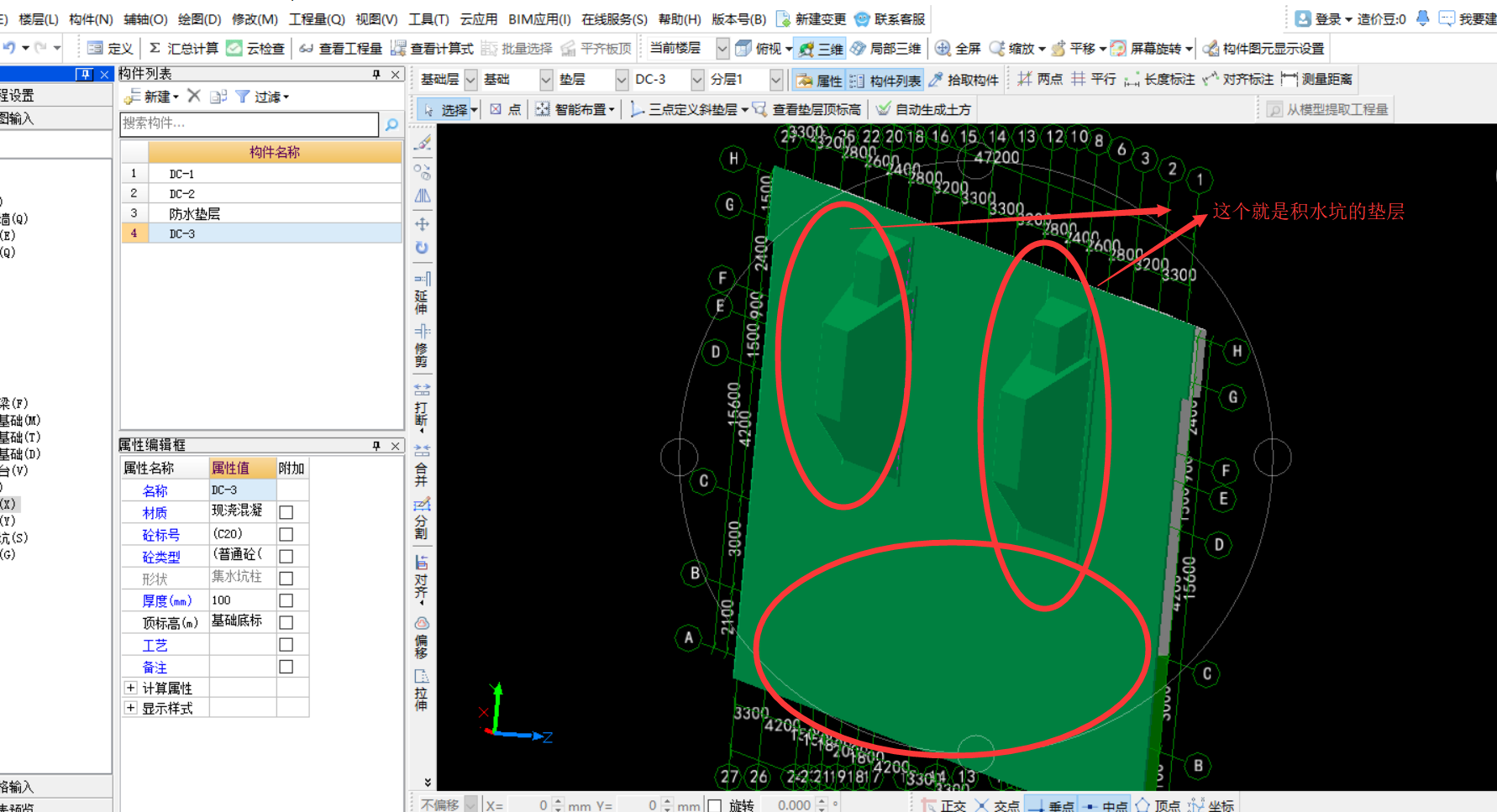Enable the 旋转 checkbox in status bar
1497x812 pixels.
[x=715, y=805]
